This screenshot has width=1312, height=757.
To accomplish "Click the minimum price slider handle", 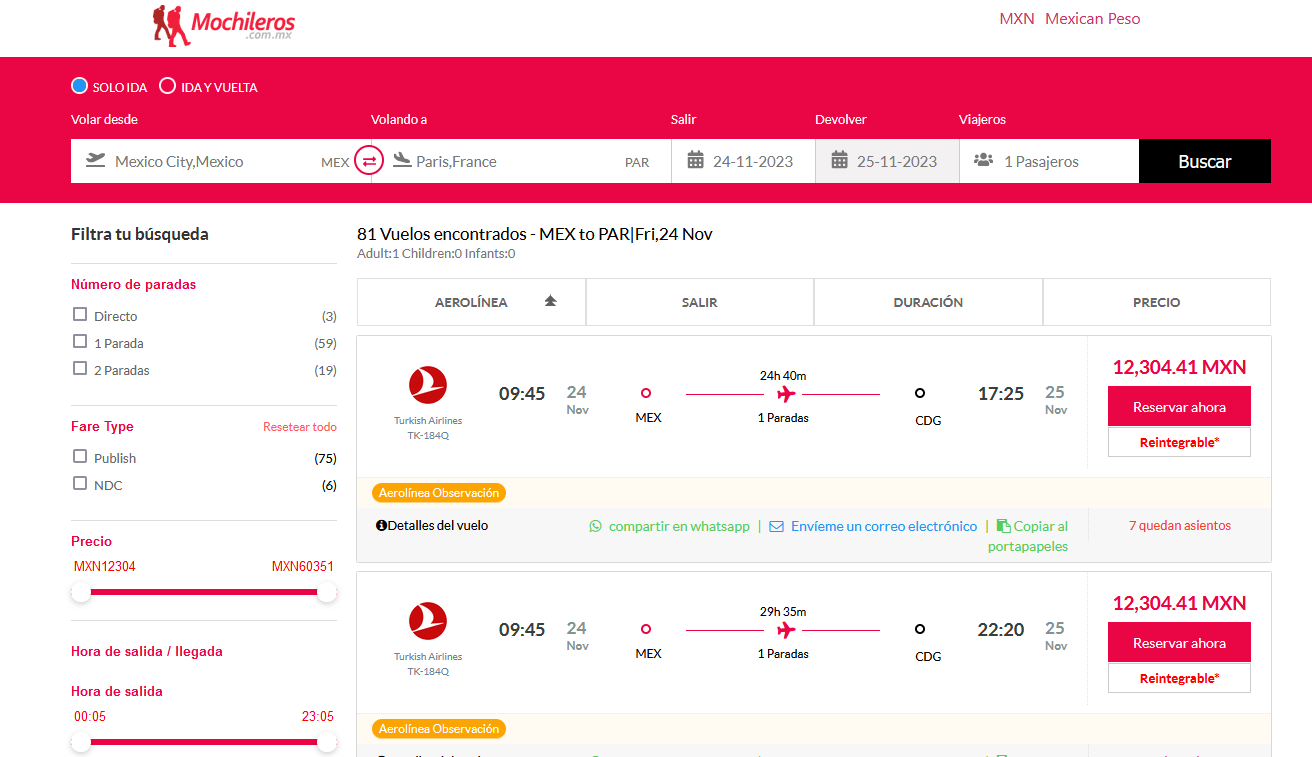I will tap(81, 592).
